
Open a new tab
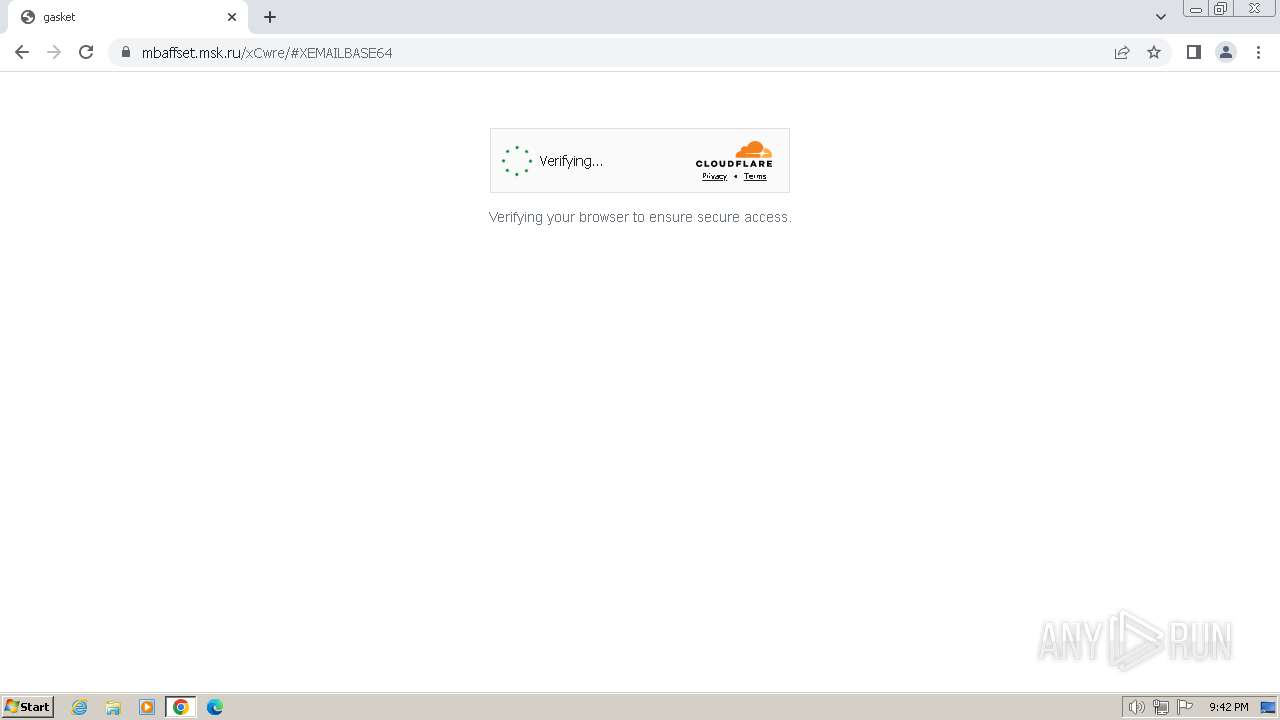click(x=270, y=17)
